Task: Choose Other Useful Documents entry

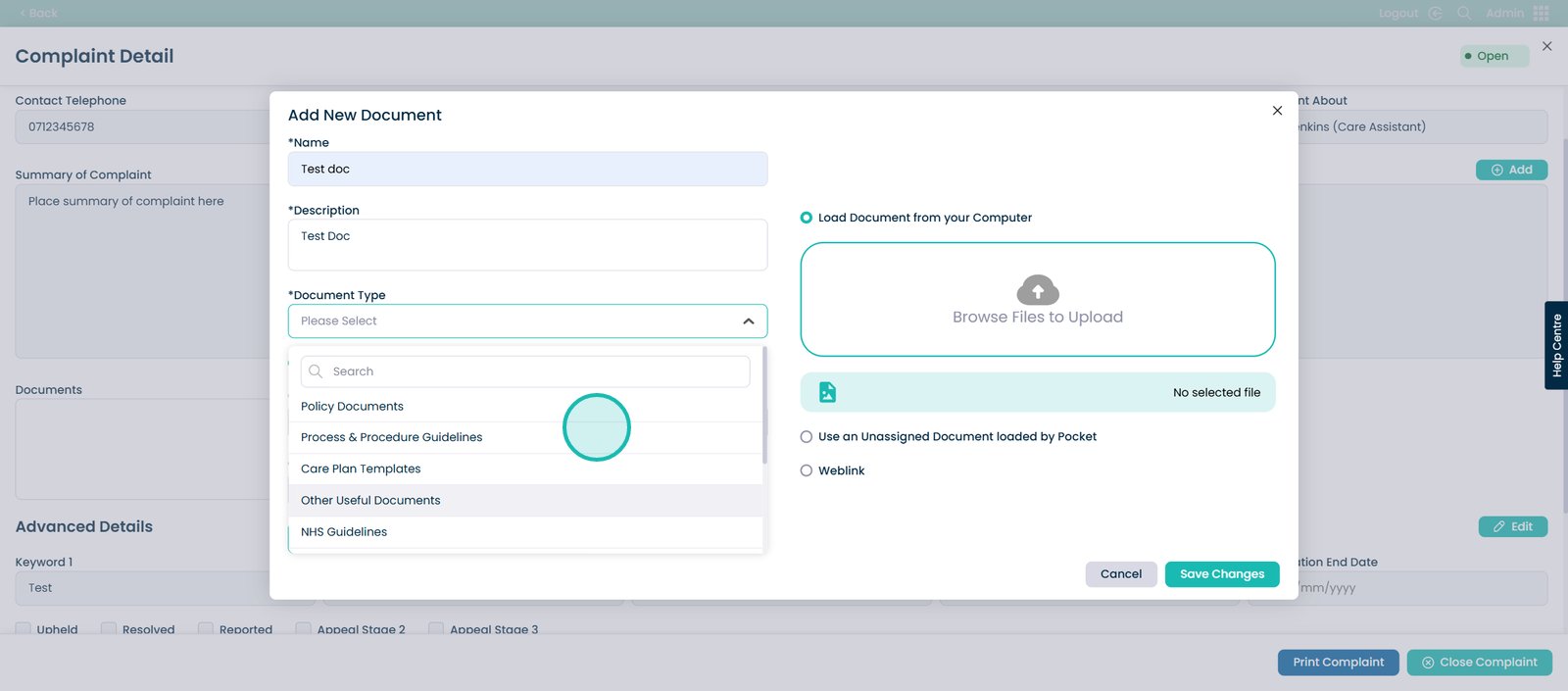Action: (x=370, y=501)
